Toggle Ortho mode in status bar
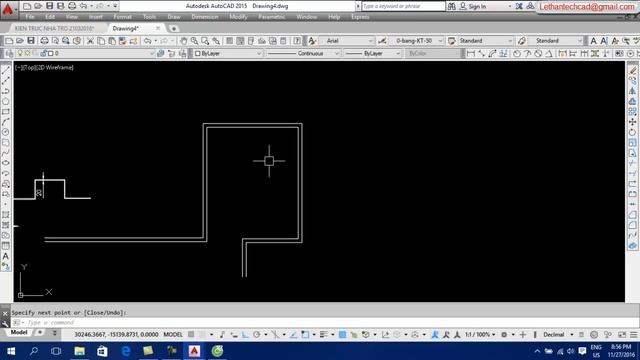 click(x=245, y=335)
